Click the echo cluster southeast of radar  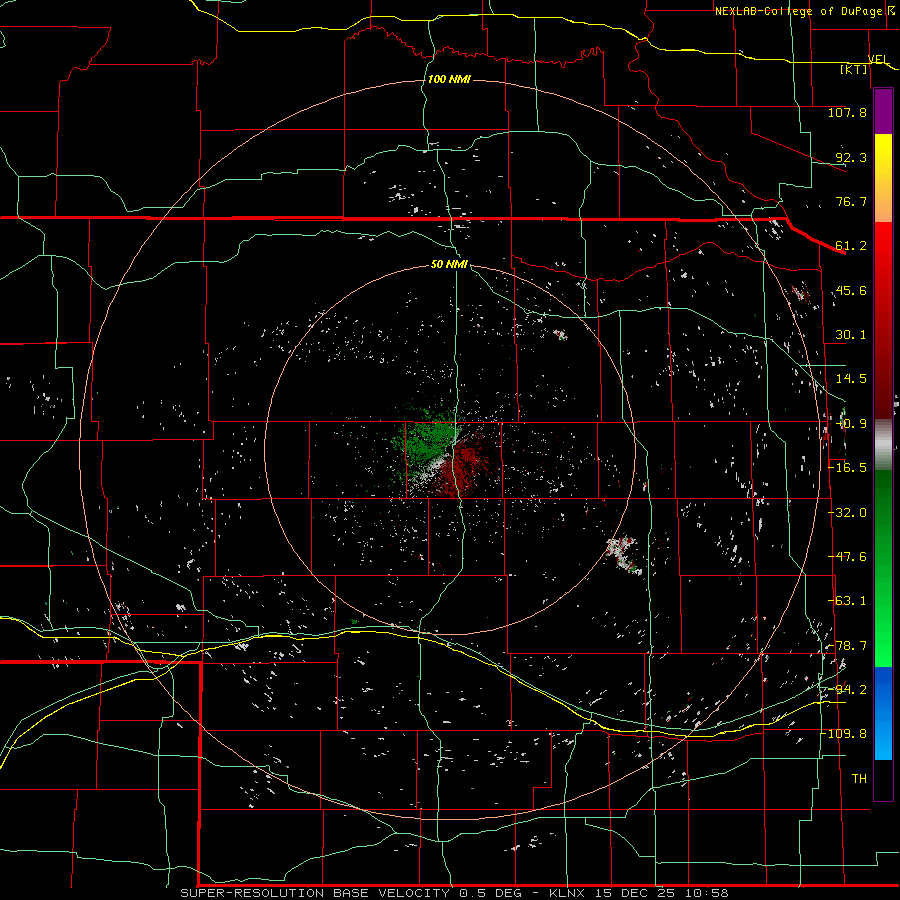[x=624, y=553]
